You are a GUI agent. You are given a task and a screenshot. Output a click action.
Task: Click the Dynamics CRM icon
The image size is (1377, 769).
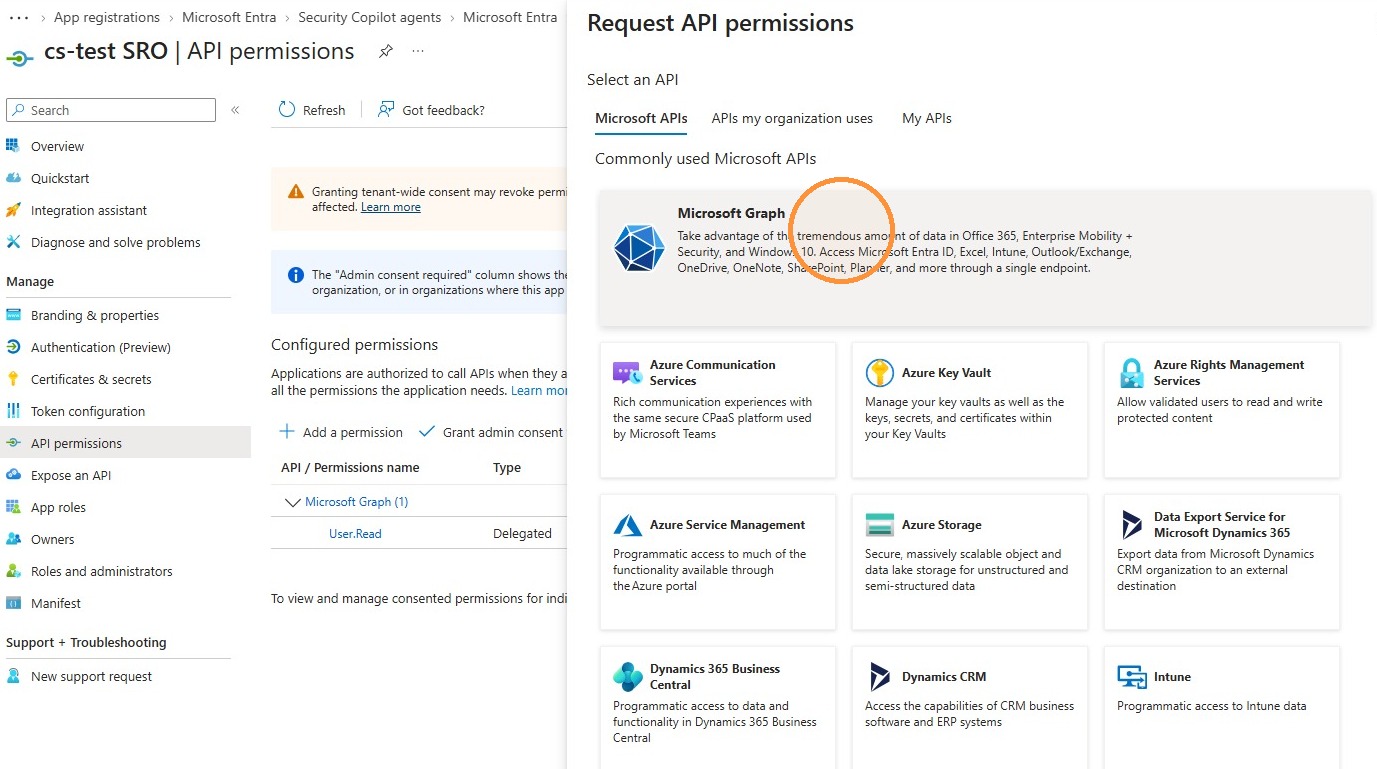pyautogui.click(x=879, y=677)
